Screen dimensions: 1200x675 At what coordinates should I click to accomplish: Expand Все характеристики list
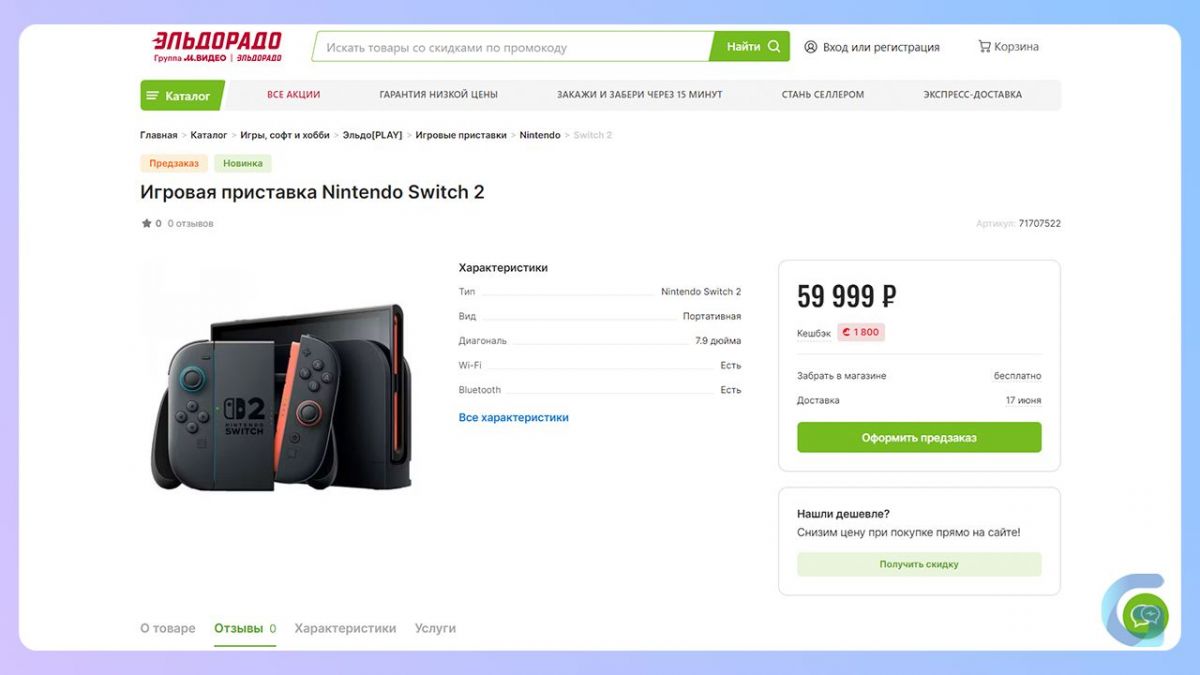click(x=513, y=418)
